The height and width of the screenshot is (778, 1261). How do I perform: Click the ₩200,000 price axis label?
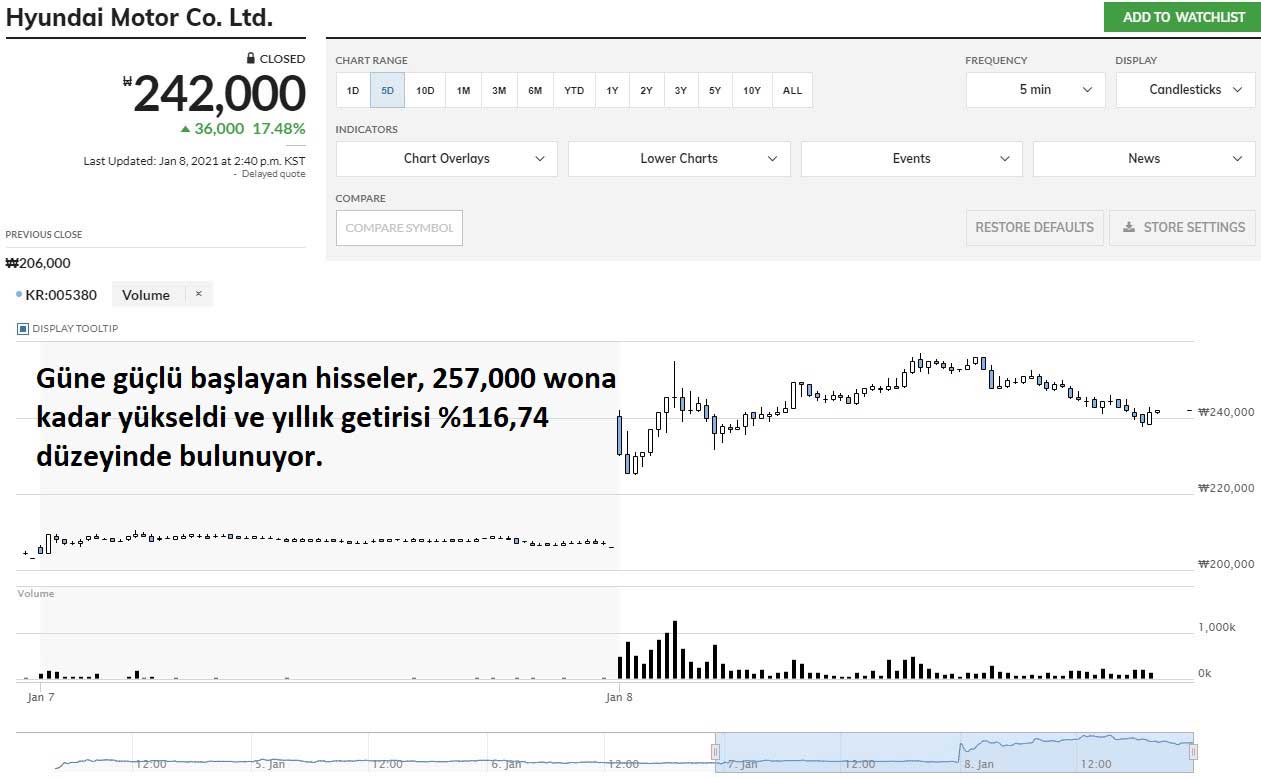1226,564
